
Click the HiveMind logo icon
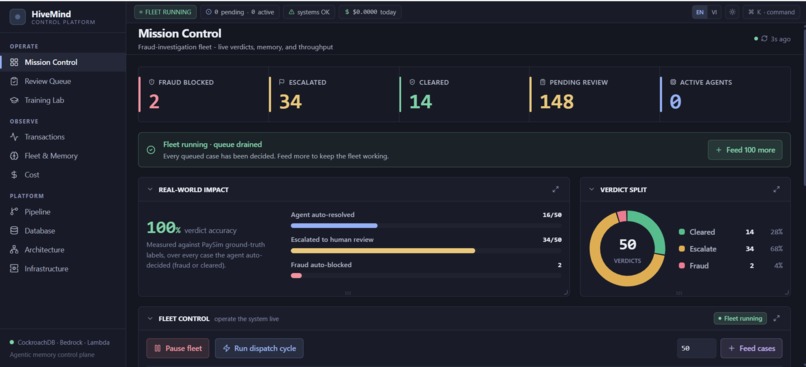[x=17, y=16]
